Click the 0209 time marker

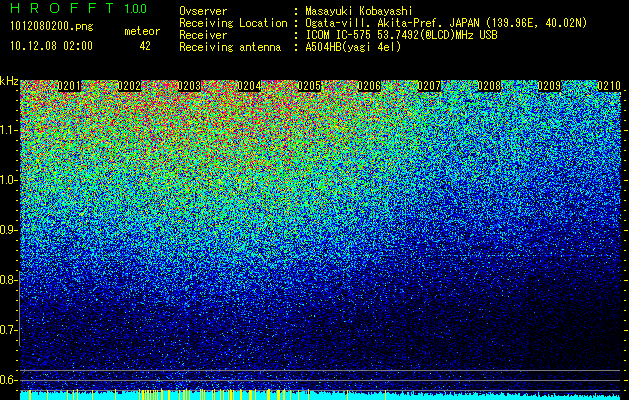coord(549,86)
